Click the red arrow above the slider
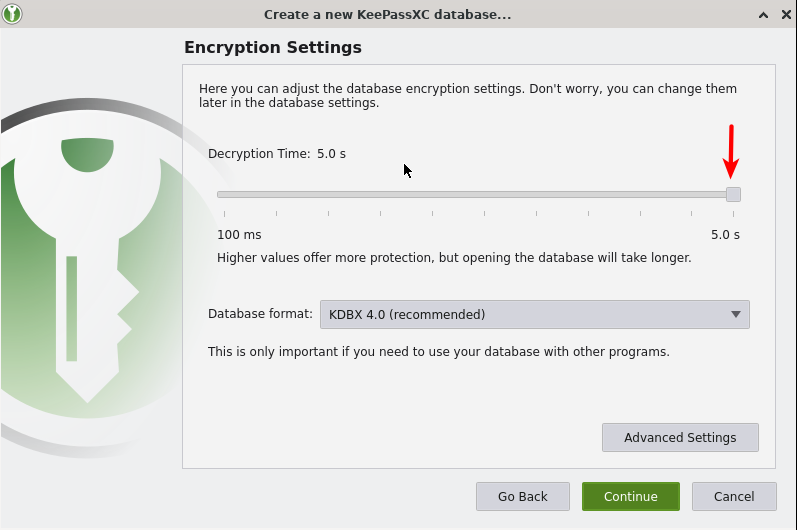Image resolution: width=797 pixels, height=530 pixels. [731, 150]
